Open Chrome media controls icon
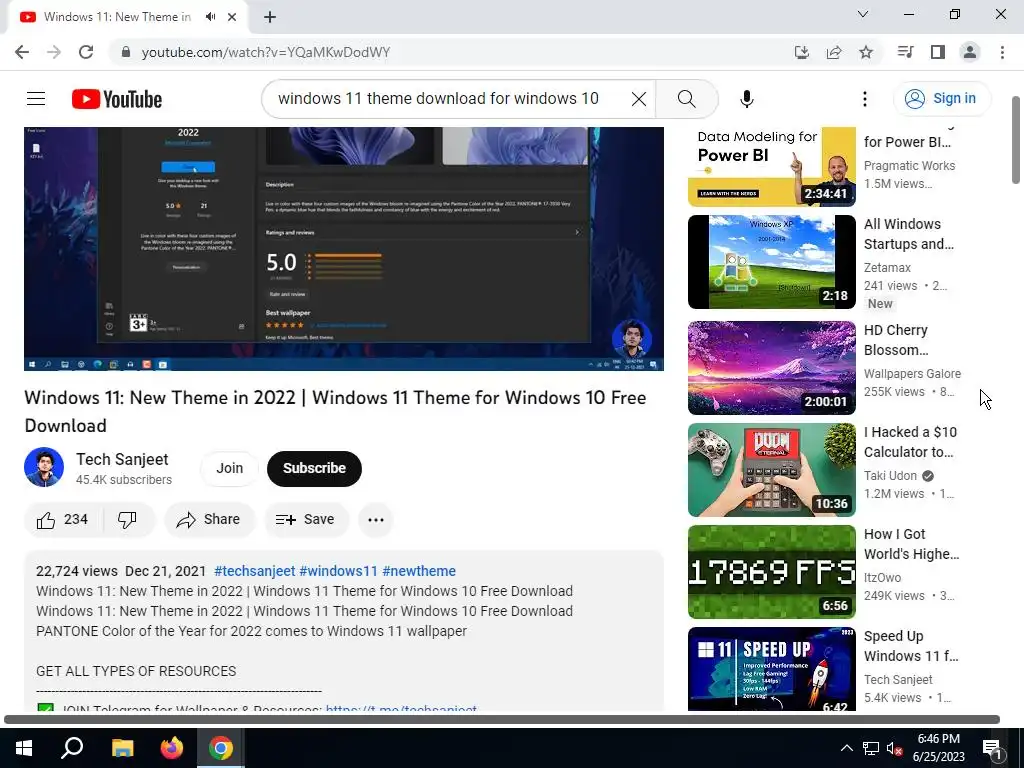Screen dimensions: 1024x768 pos(905,52)
